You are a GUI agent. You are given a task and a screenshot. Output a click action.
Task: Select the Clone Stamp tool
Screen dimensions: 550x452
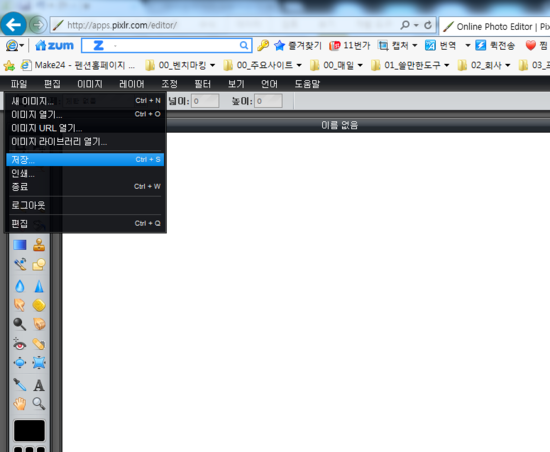point(39,245)
